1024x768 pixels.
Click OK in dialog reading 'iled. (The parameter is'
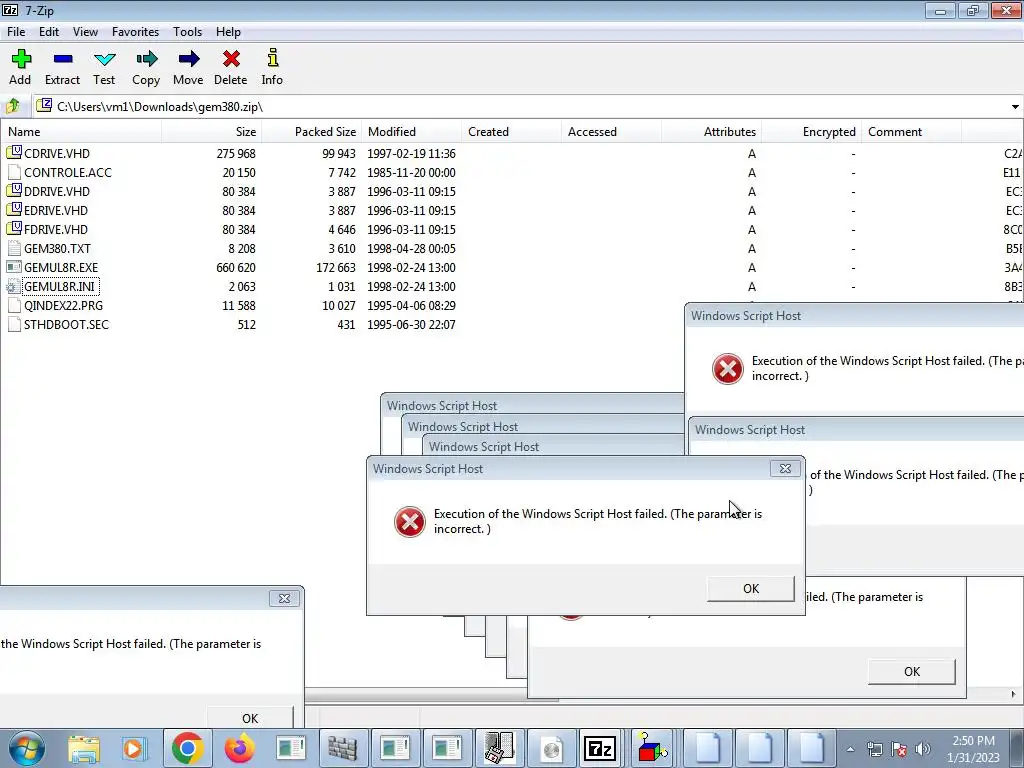pyautogui.click(x=912, y=671)
